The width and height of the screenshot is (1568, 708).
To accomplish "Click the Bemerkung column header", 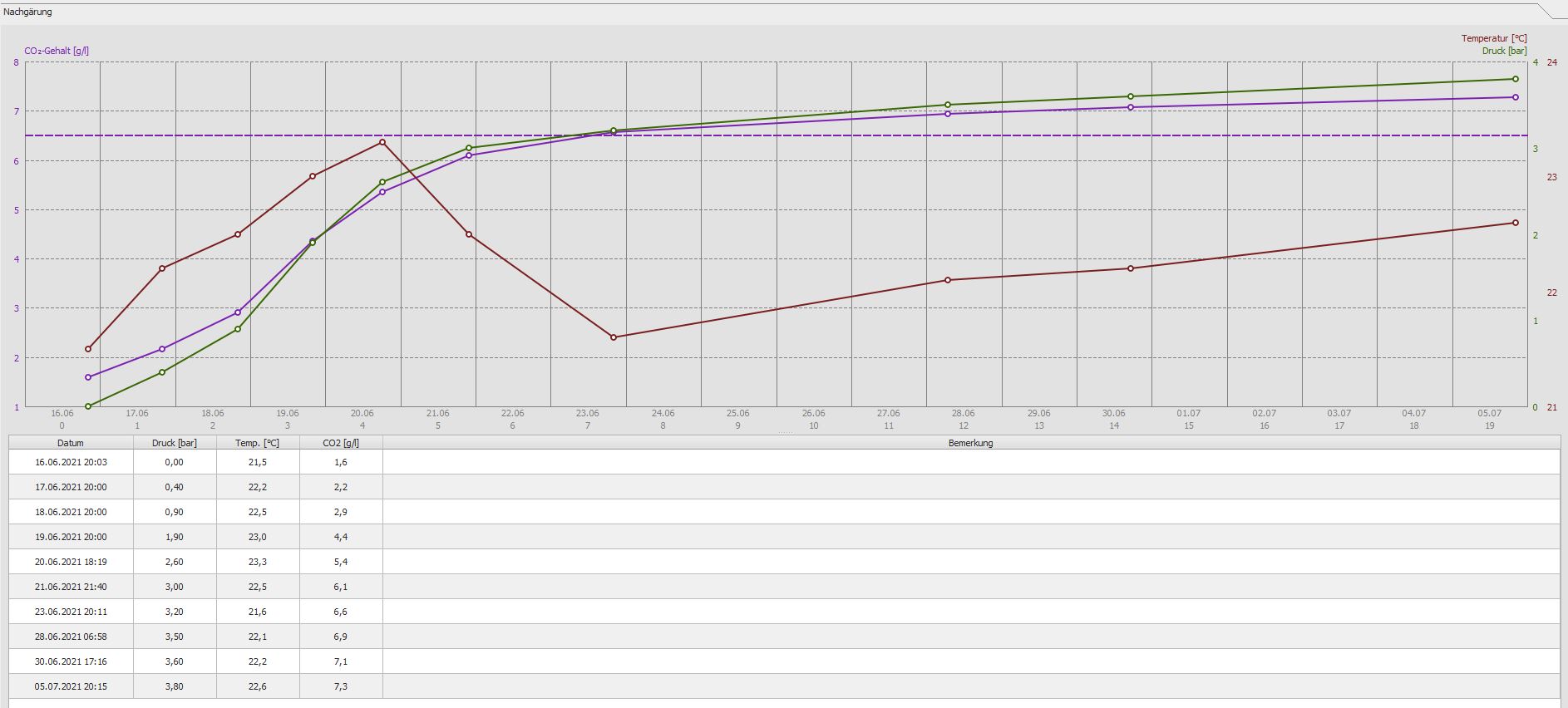I will (x=970, y=443).
